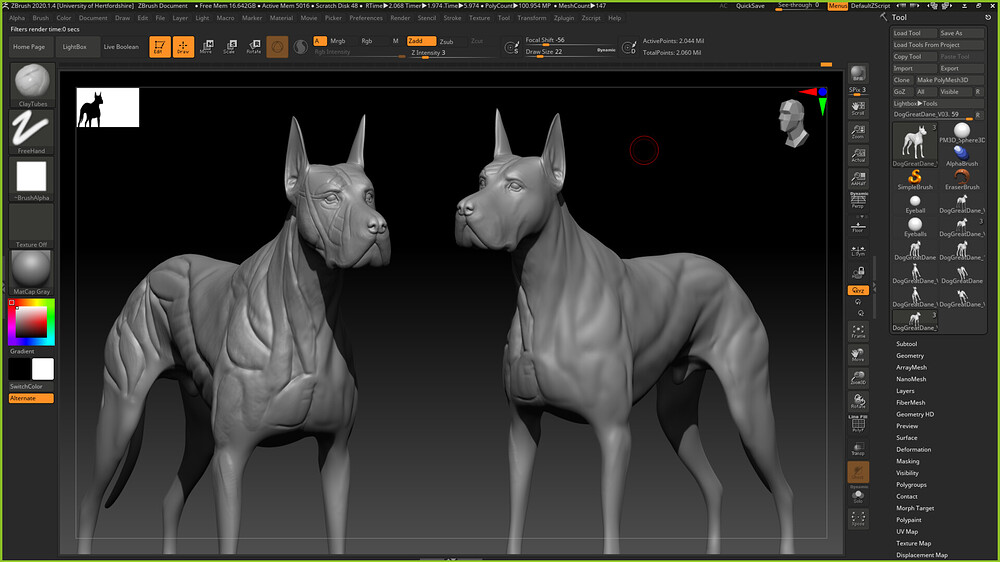The height and width of the screenshot is (562, 1000).
Task: Click the Home Page button
Action: tap(29, 47)
